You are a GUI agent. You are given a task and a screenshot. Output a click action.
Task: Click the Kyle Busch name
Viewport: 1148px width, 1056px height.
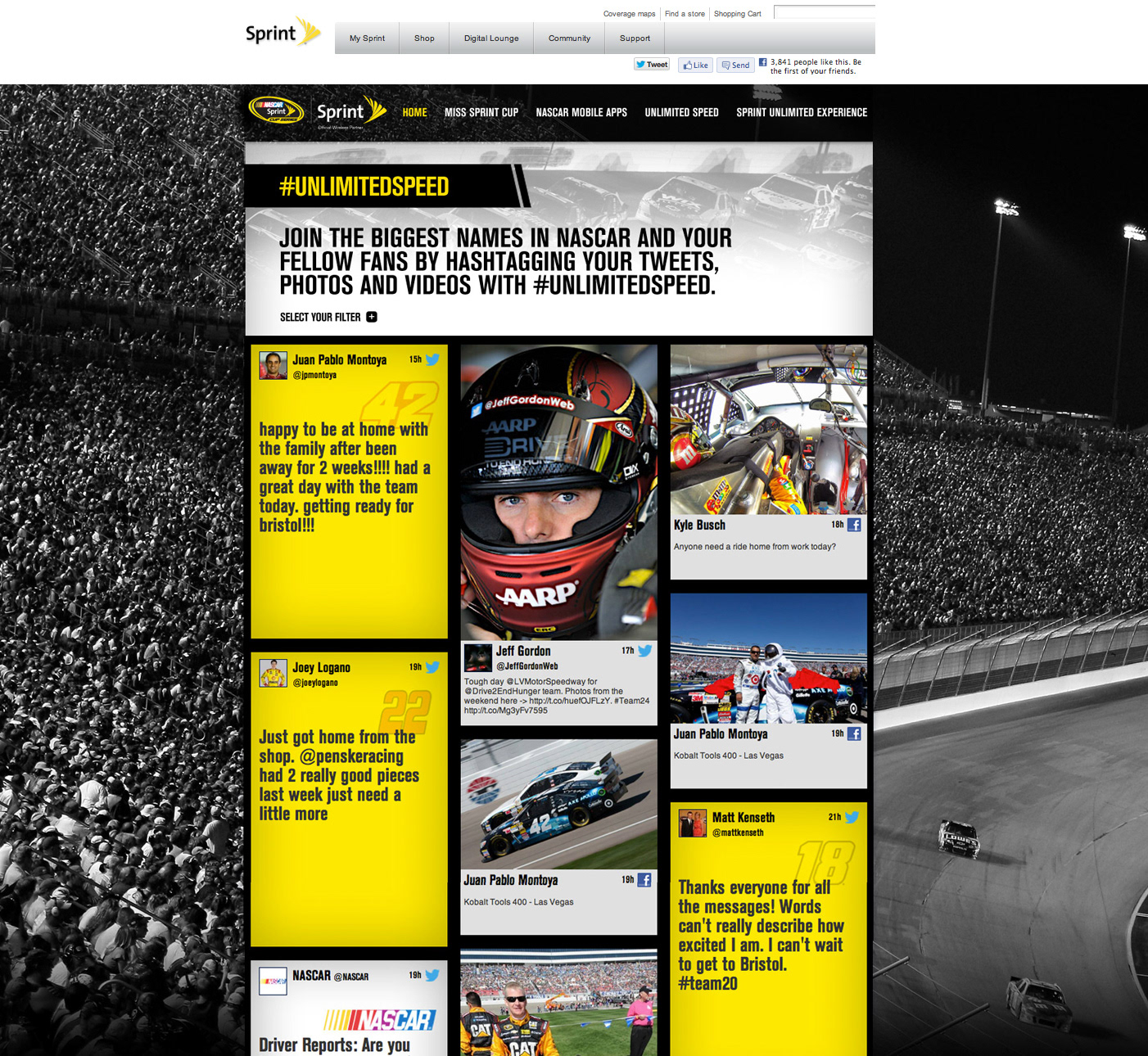699,525
